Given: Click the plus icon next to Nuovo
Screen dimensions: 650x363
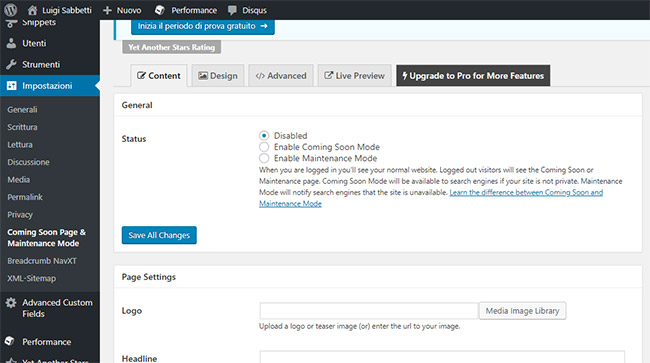Looking at the screenshot, I should click(107, 10).
